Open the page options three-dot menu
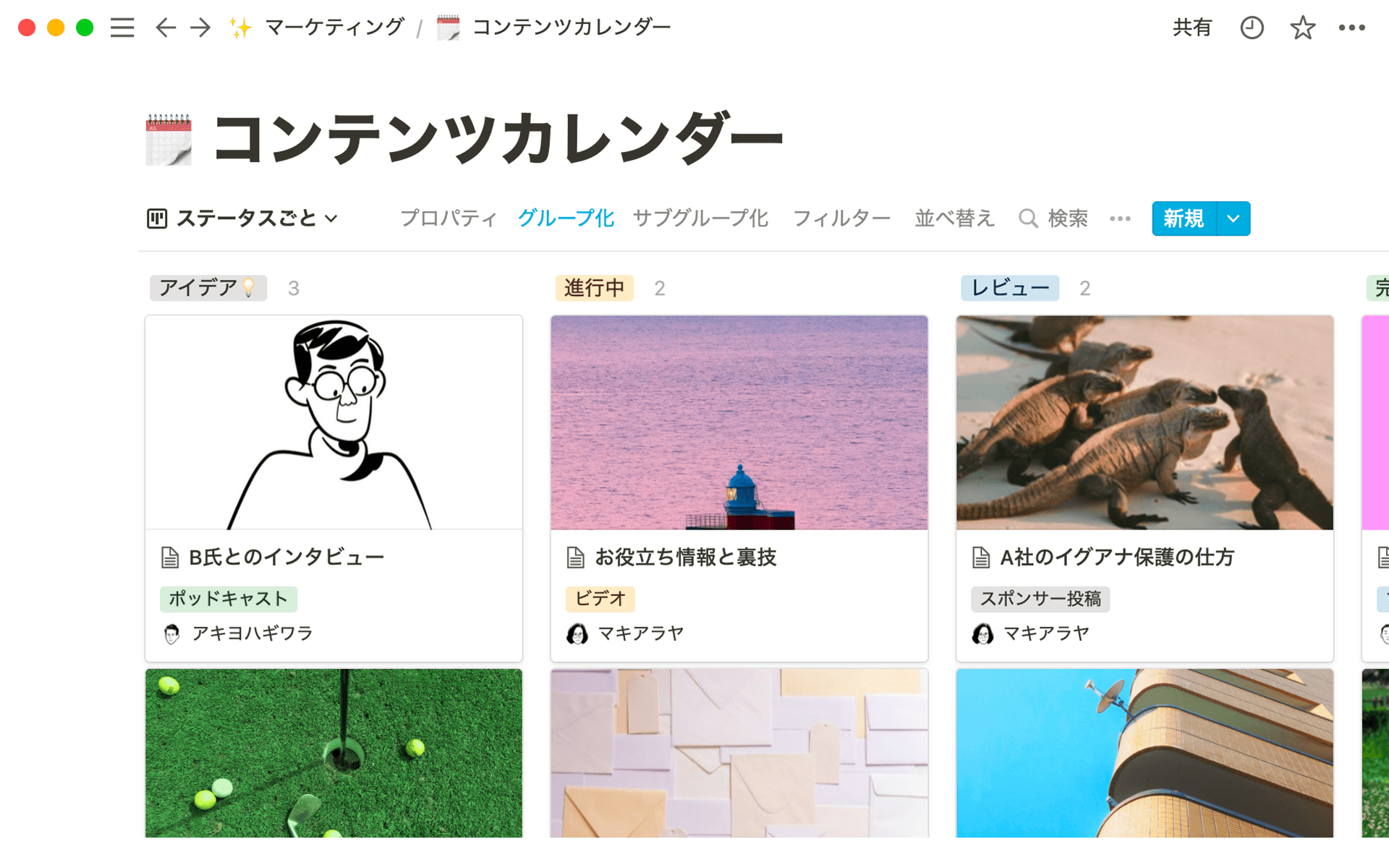1389x868 pixels. point(1351,27)
